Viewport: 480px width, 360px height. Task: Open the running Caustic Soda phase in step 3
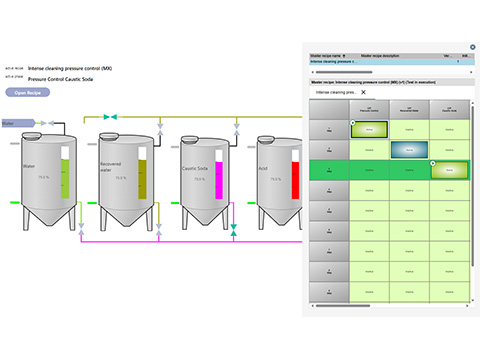coord(449,170)
